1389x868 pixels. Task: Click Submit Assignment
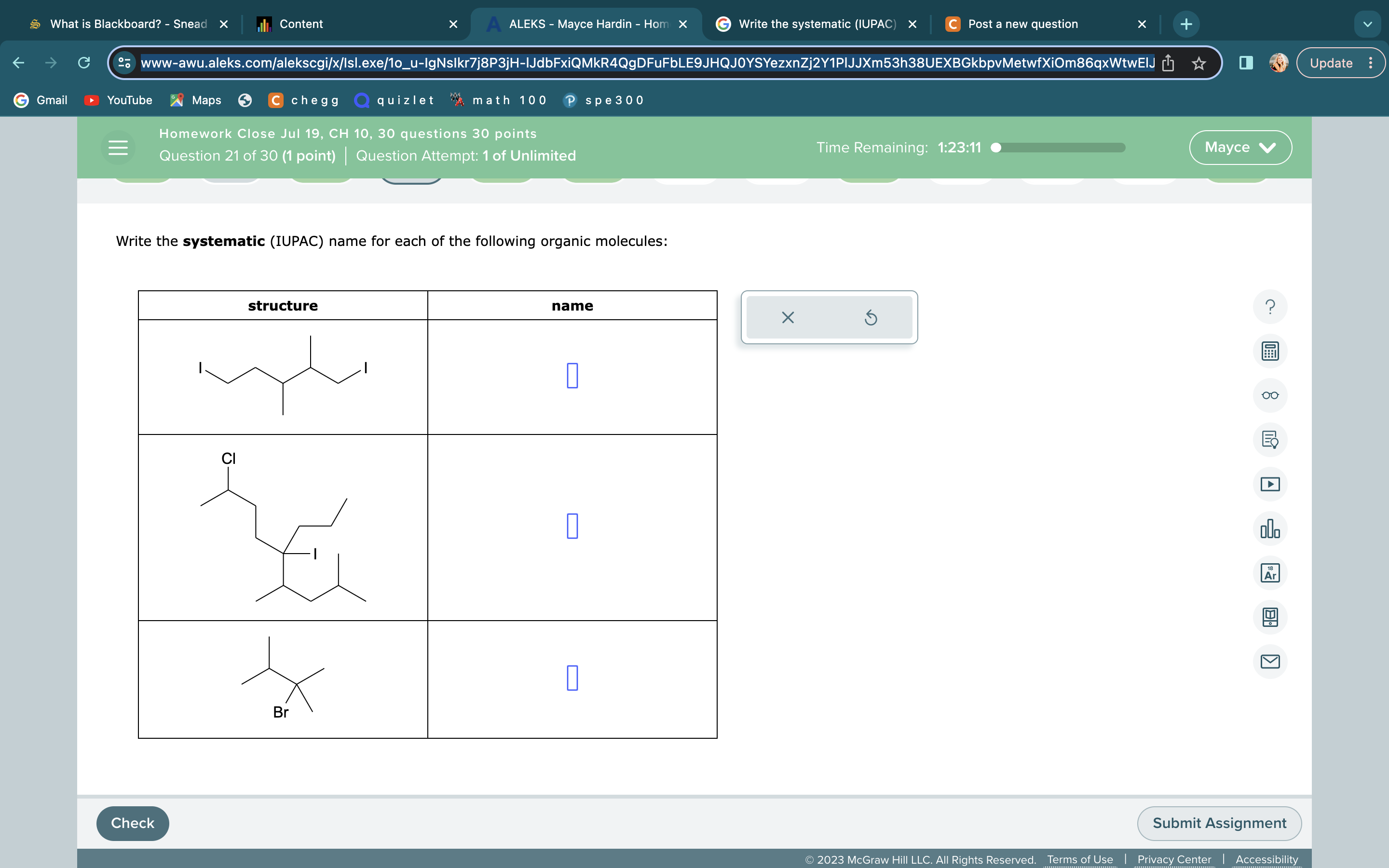pyautogui.click(x=1219, y=823)
